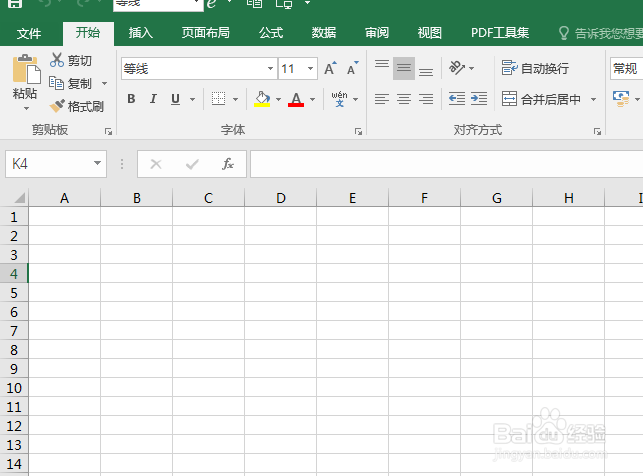Click the Save disk icon
The height and width of the screenshot is (476, 643).
[15, 4]
